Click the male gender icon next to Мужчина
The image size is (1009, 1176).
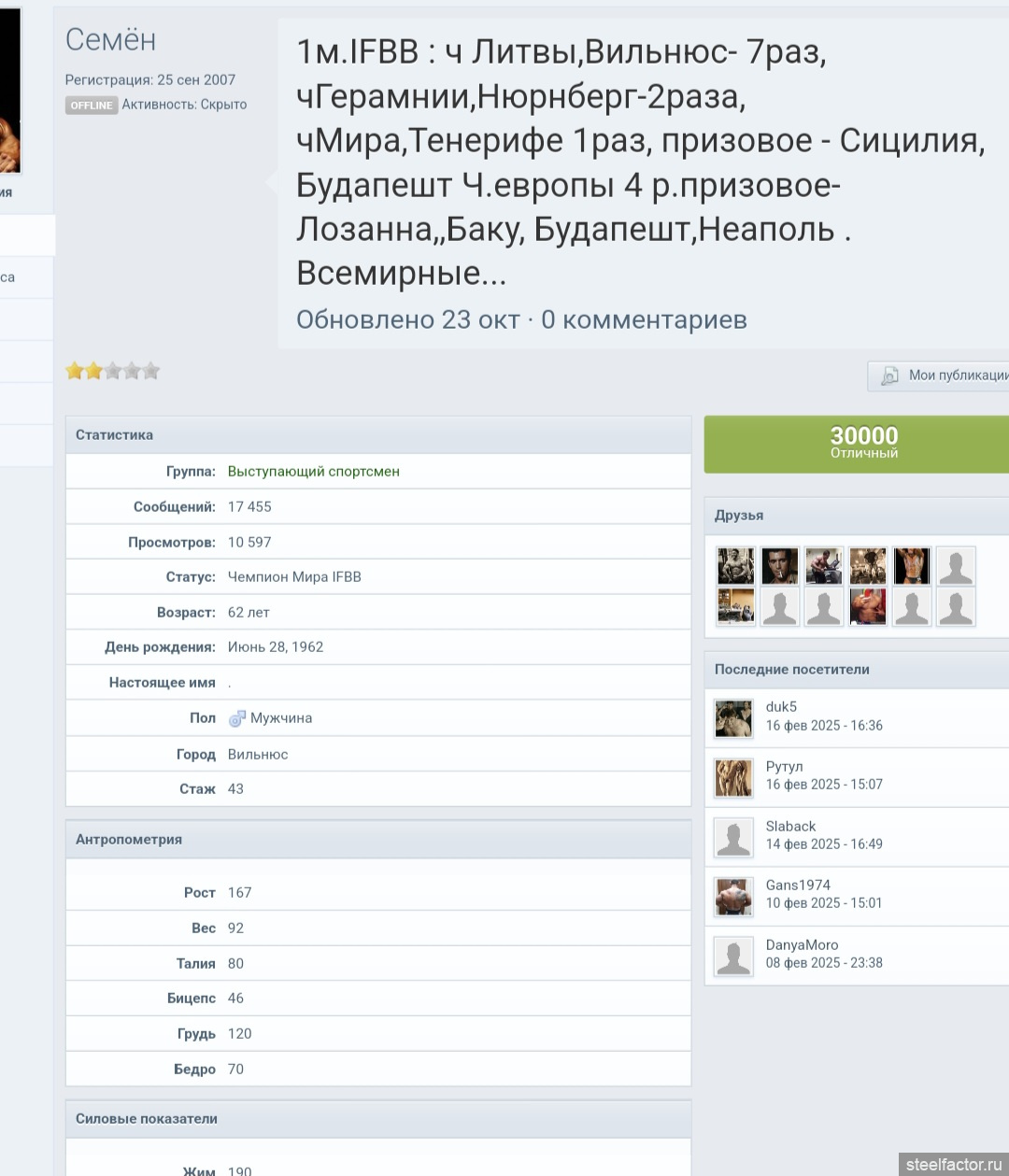click(237, 718)
